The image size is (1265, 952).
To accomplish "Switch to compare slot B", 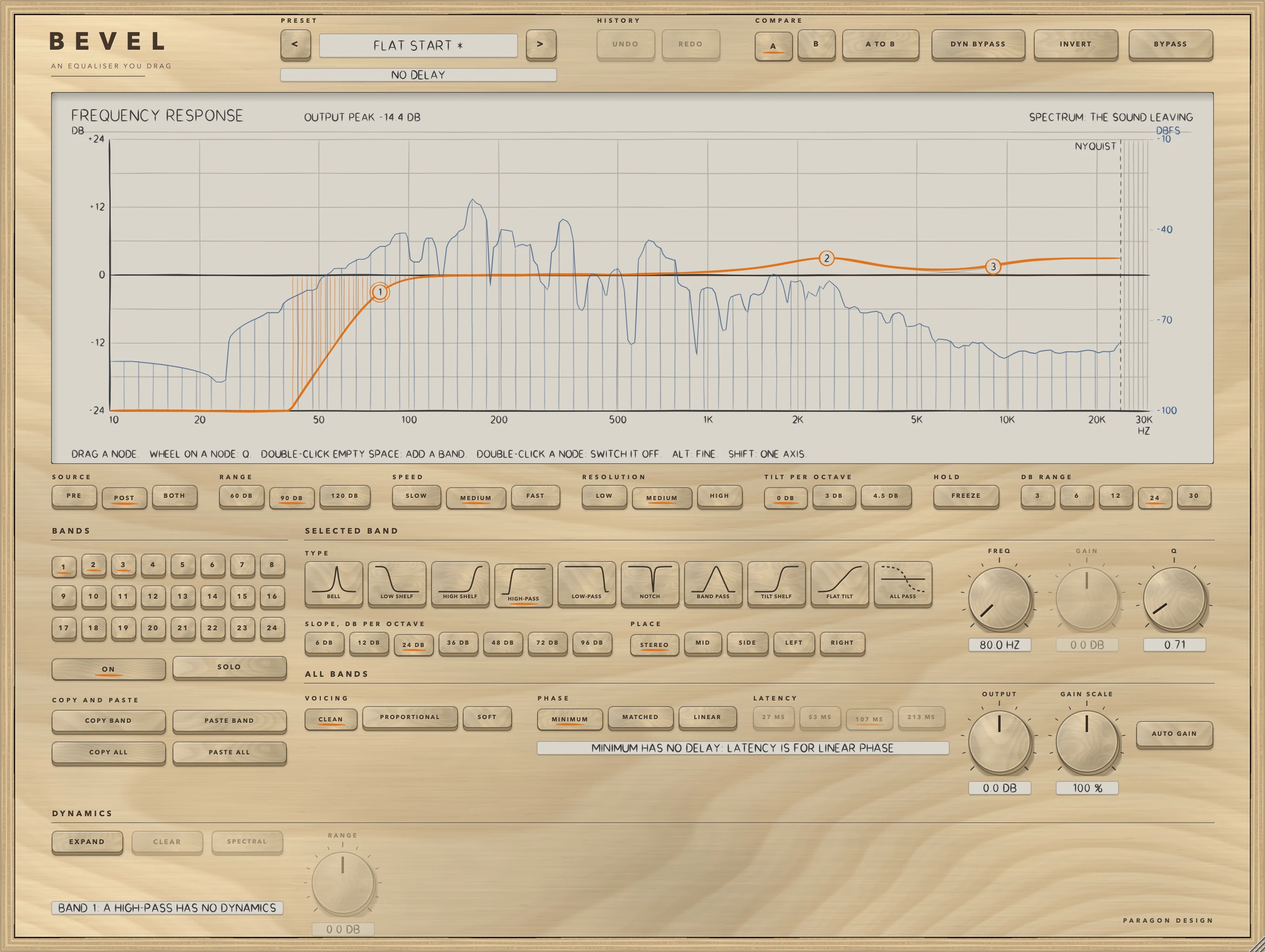I will tap(816, 44).
